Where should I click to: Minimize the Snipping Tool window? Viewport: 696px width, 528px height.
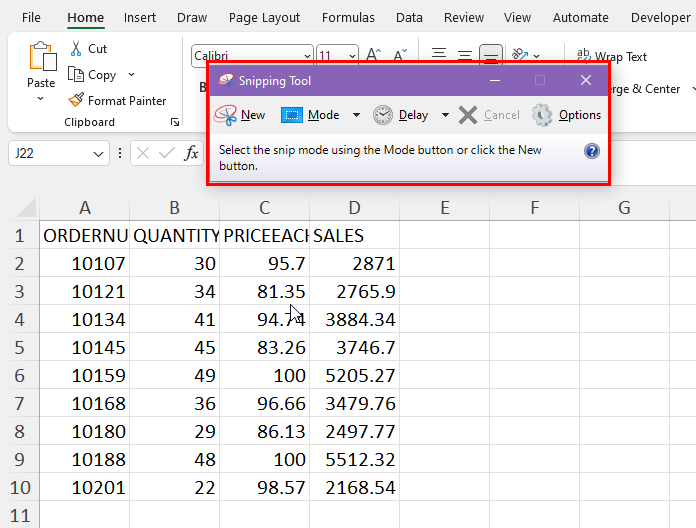point(495,80)
